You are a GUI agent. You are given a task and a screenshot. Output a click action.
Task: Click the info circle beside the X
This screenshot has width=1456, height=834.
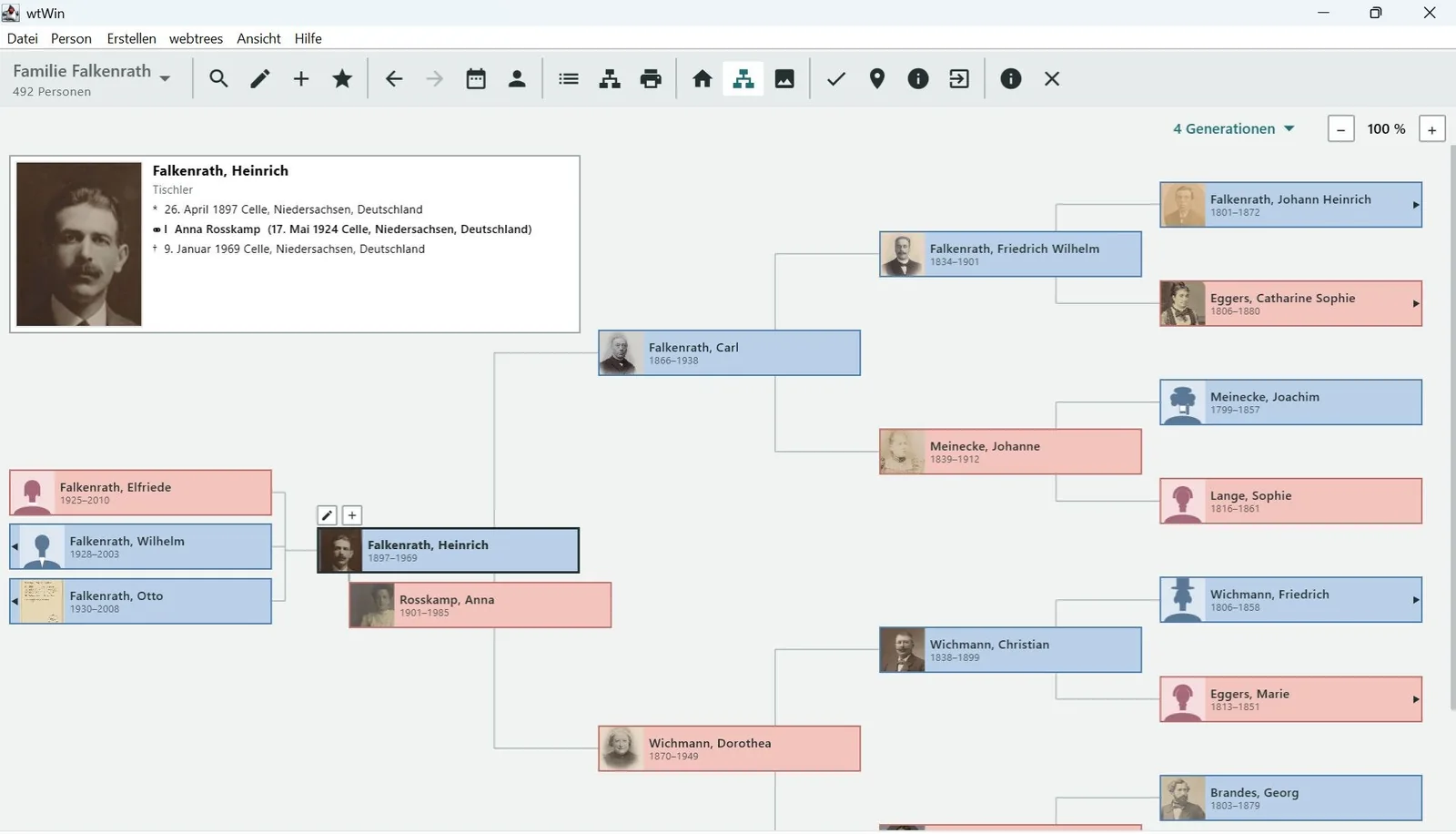tap(1011, 79)
